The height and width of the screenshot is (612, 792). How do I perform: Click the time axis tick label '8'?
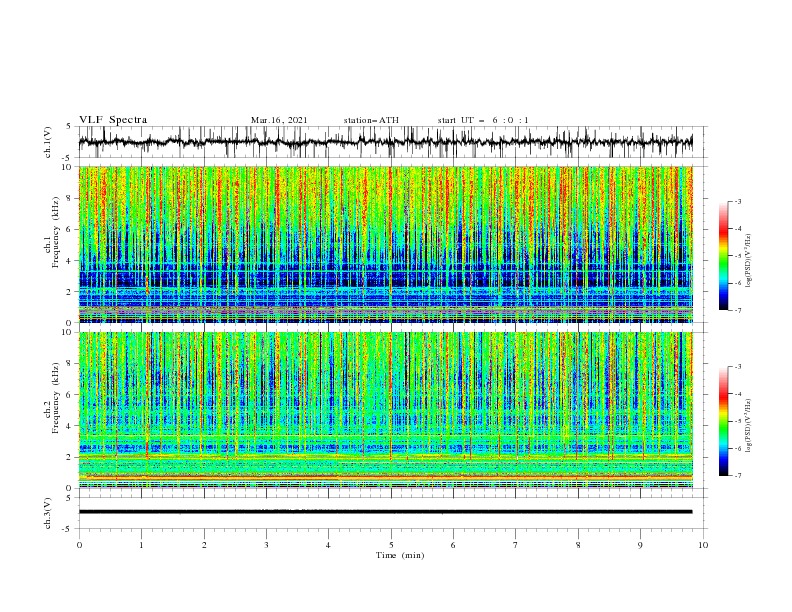[578, 545]
